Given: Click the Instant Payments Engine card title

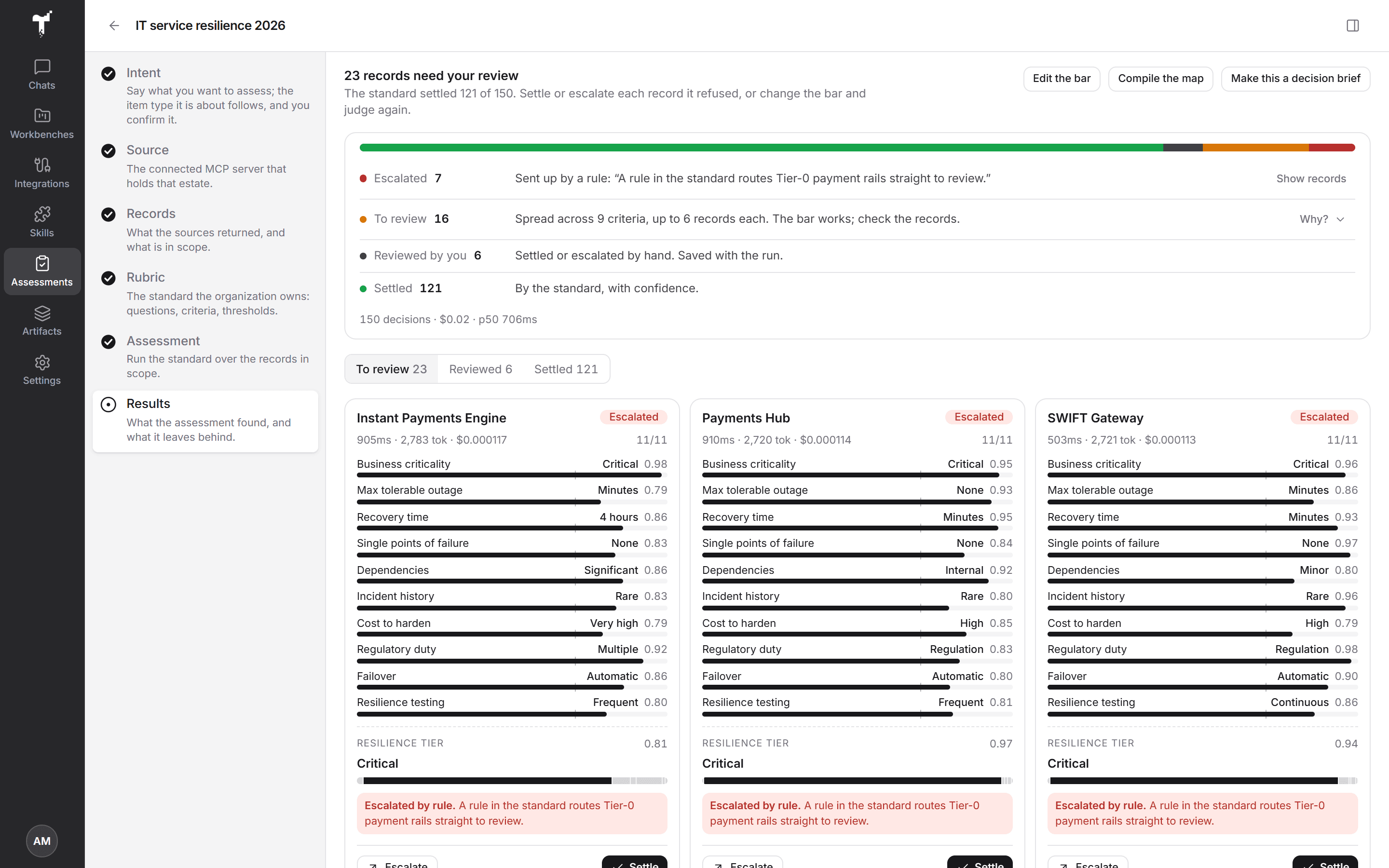Looking at the screenshot, I should [x=431, y=418].
